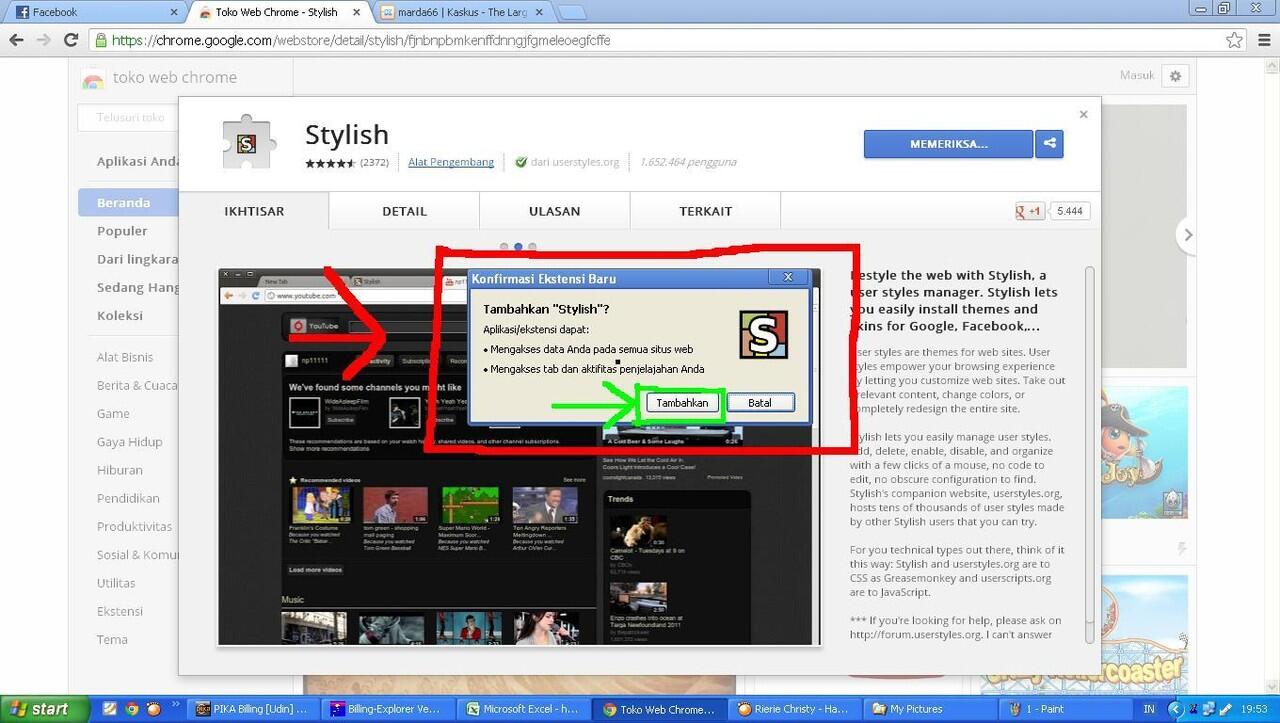Switch to Microsoft Excel taskbar window
The height and width of the screenshot is (723, 1280).
[x=522, y=709]
